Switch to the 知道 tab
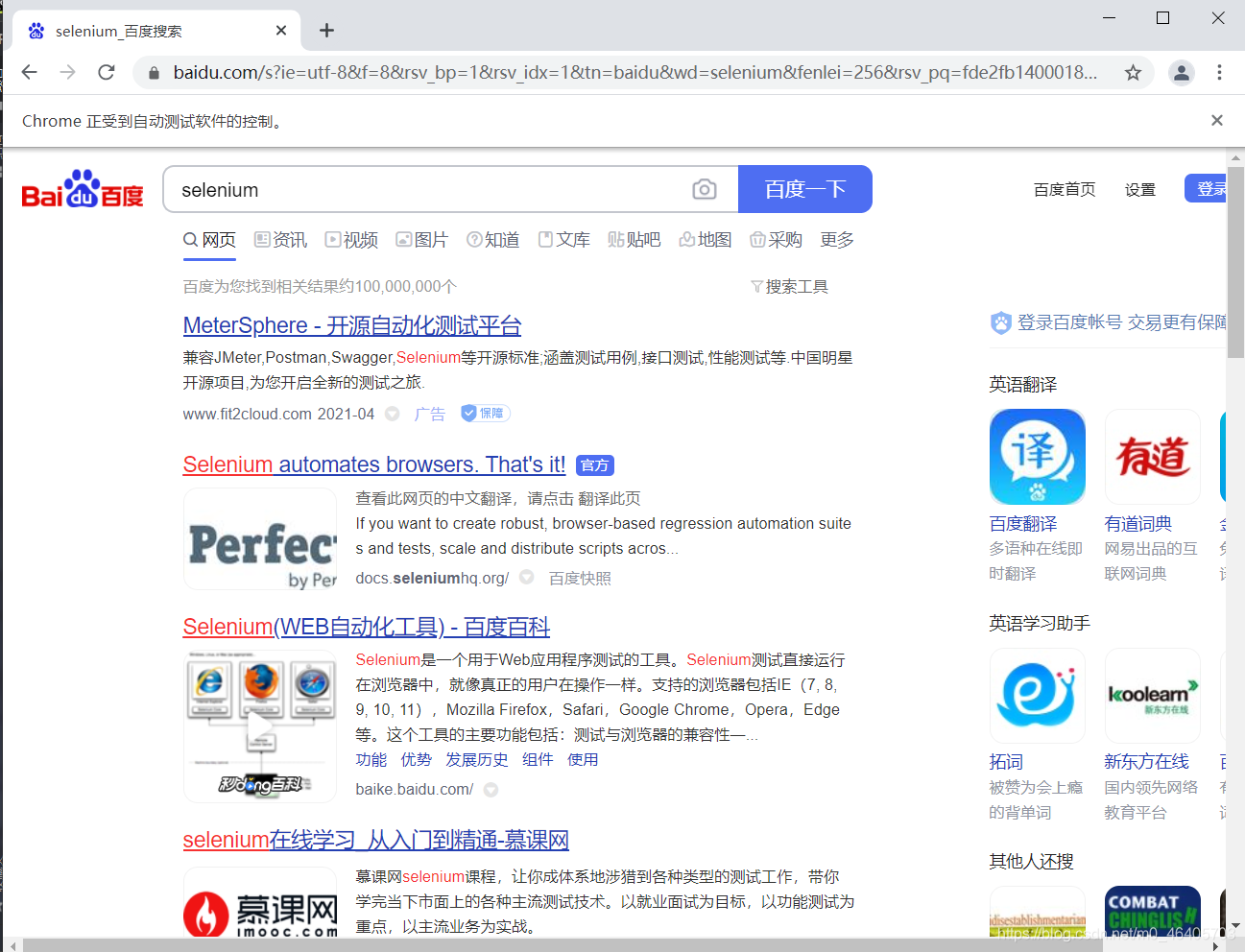1245x952 pixels. [493, 239]
